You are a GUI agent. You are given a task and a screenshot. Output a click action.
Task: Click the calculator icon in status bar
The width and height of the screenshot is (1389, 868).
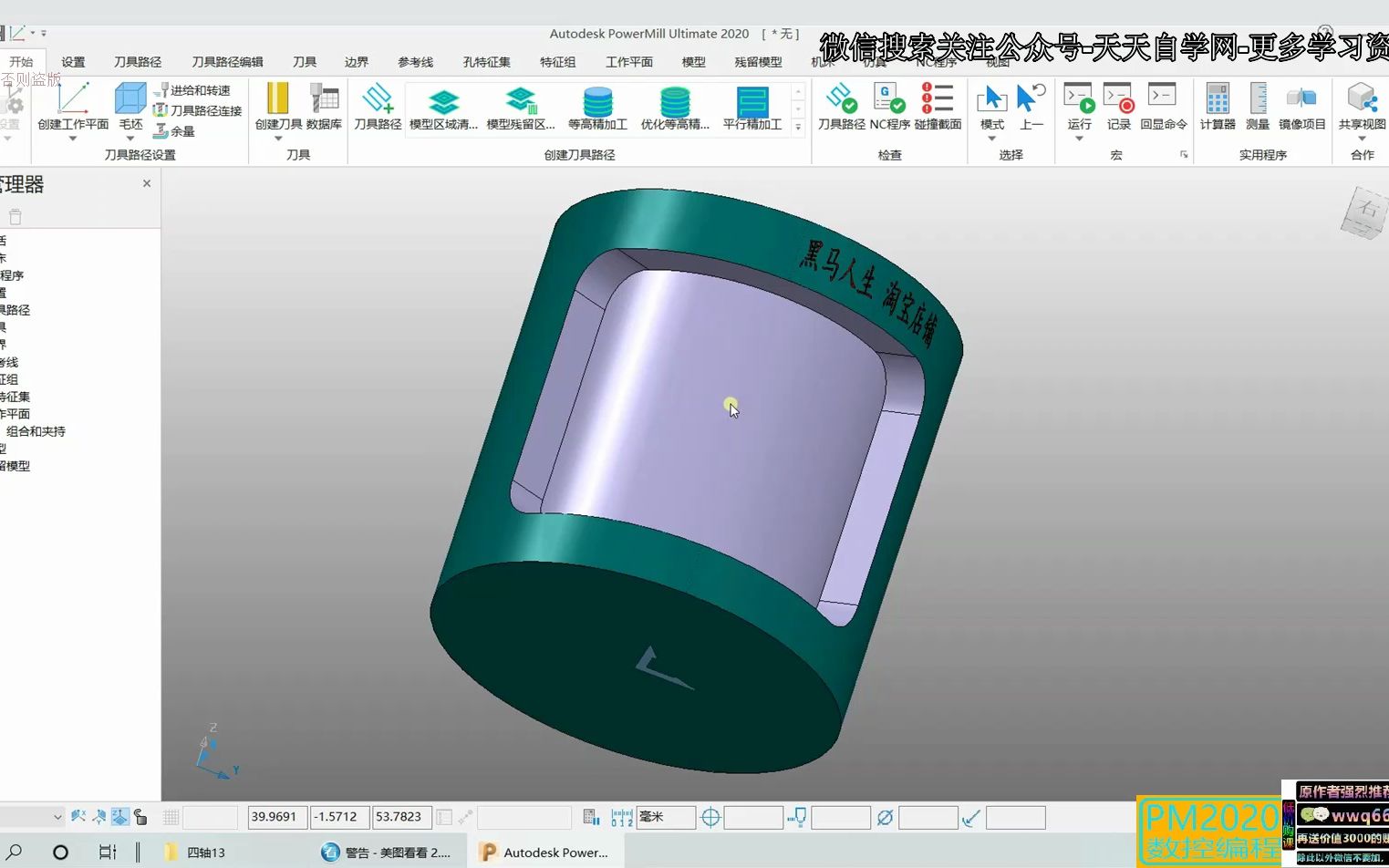(x=591, y=817)
